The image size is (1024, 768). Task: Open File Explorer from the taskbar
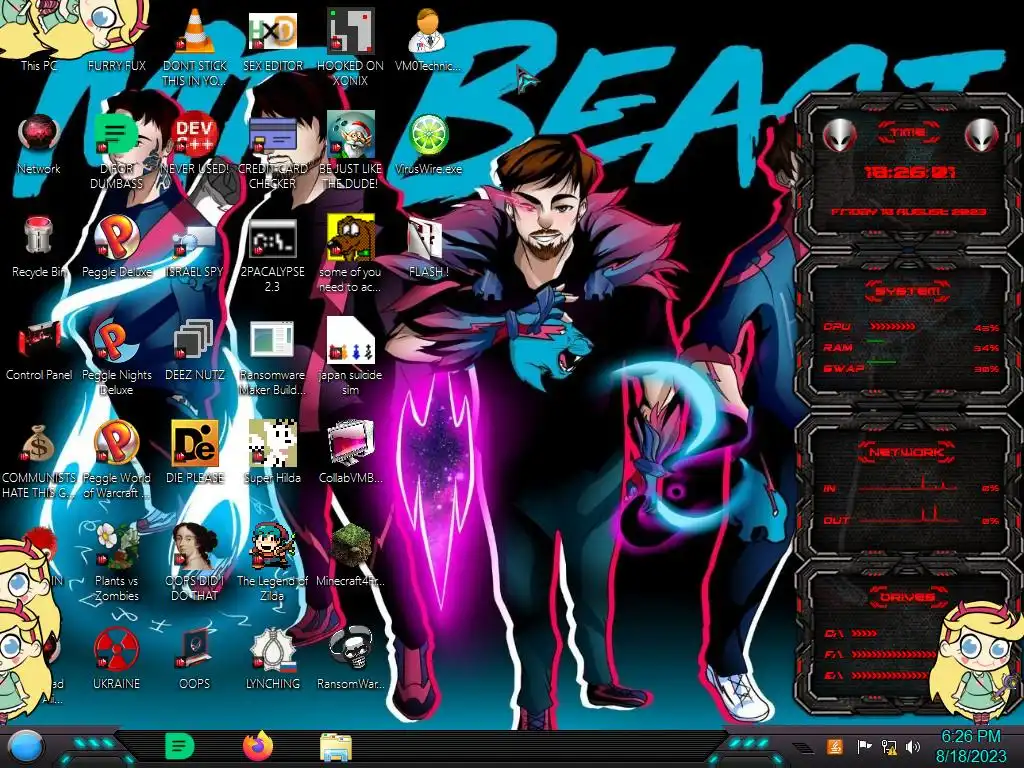[336, 747]
